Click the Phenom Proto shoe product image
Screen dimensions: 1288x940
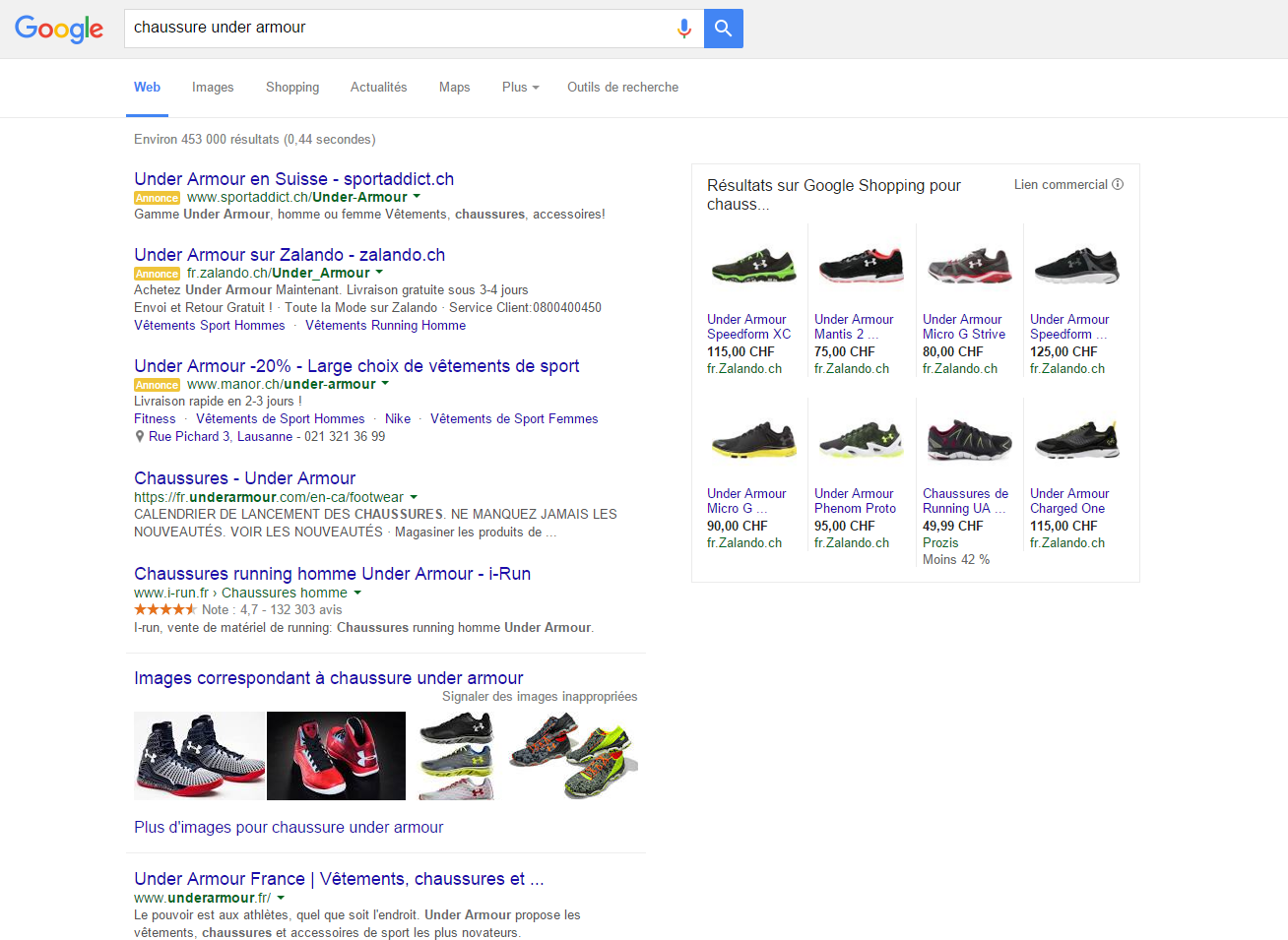(861, 440)
